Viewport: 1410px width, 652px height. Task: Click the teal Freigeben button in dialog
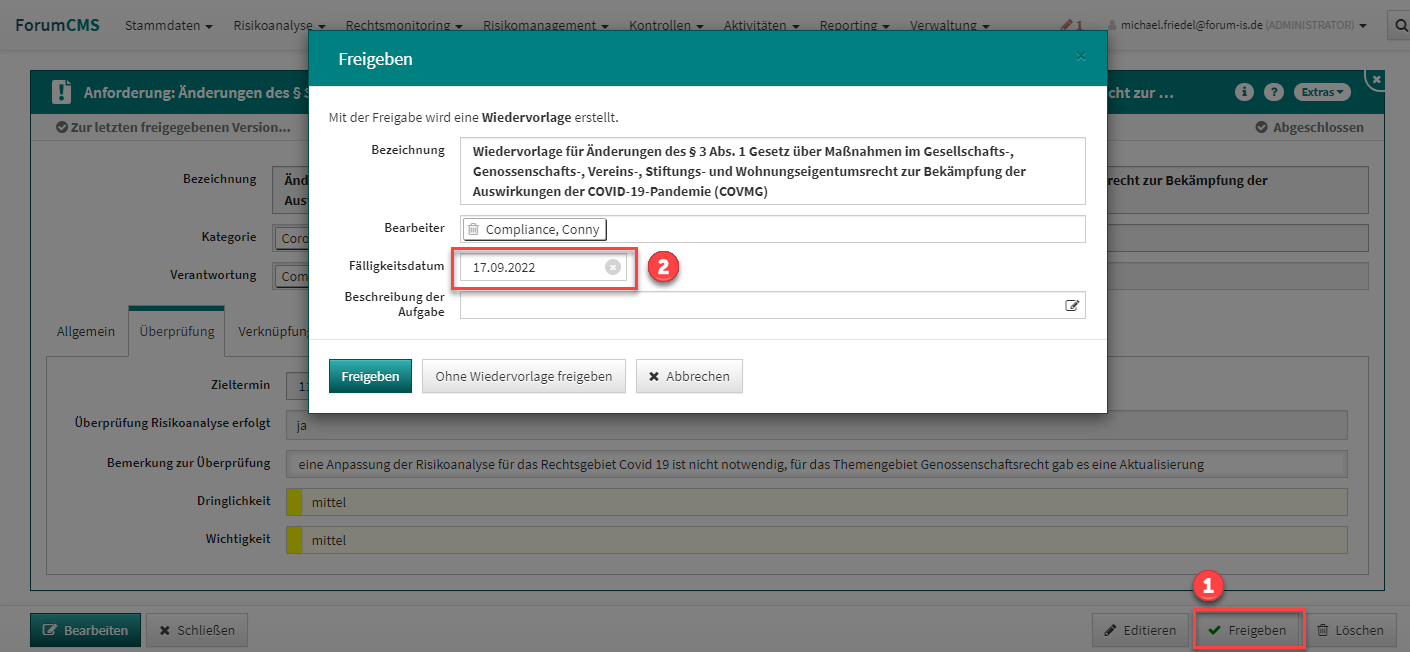(370, 376)
